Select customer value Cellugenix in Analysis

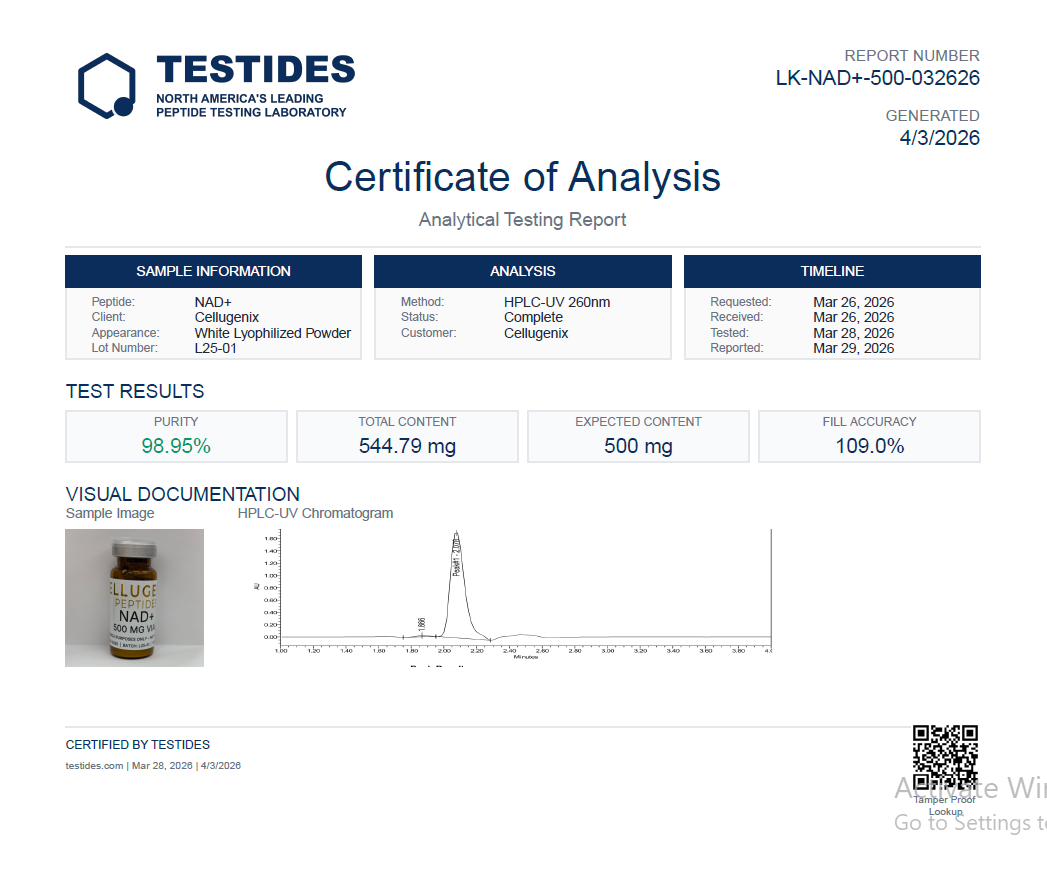[536, 333]
